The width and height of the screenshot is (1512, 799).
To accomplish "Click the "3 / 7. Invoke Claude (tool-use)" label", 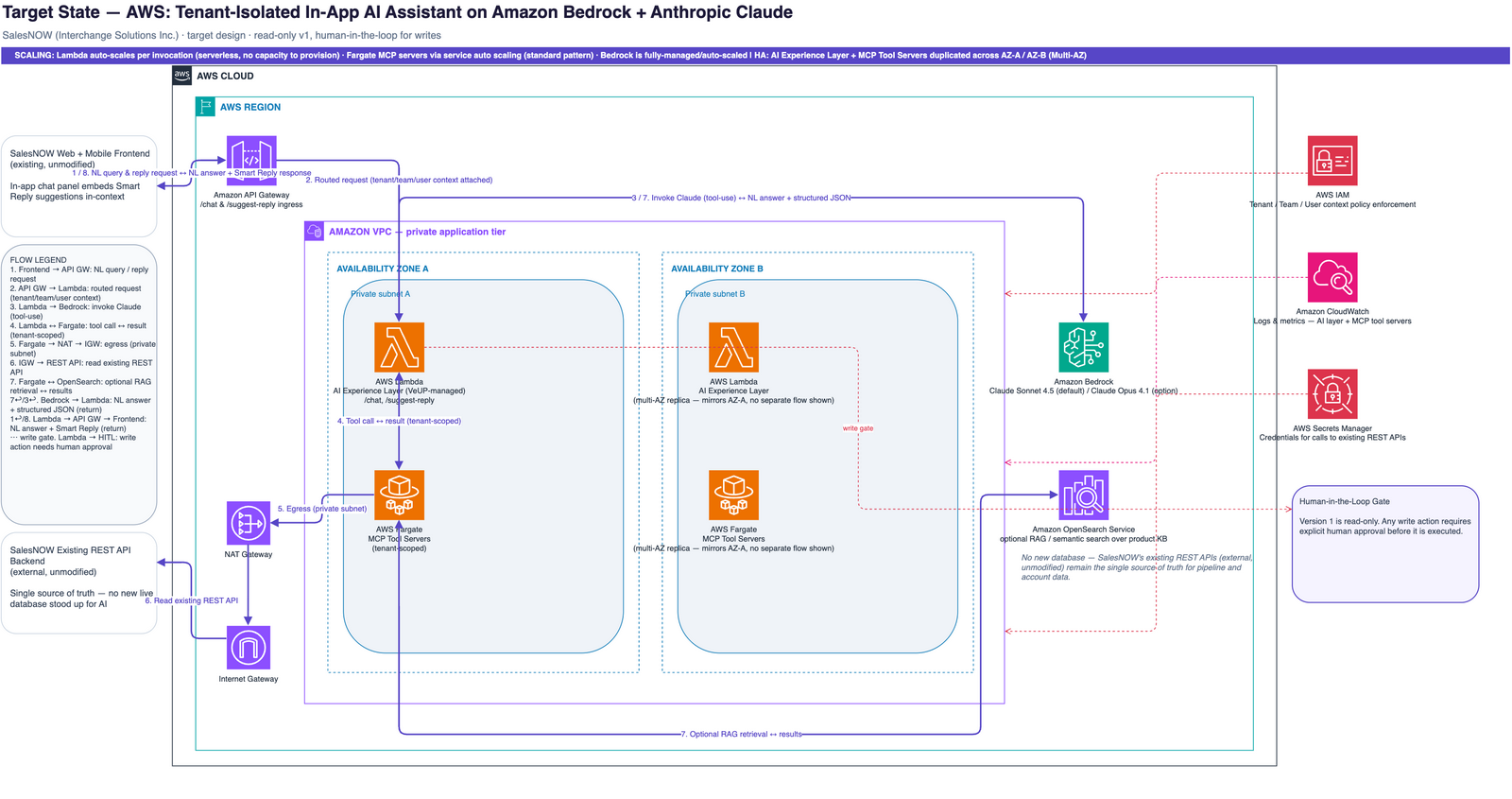I will (x=742, y=198).
